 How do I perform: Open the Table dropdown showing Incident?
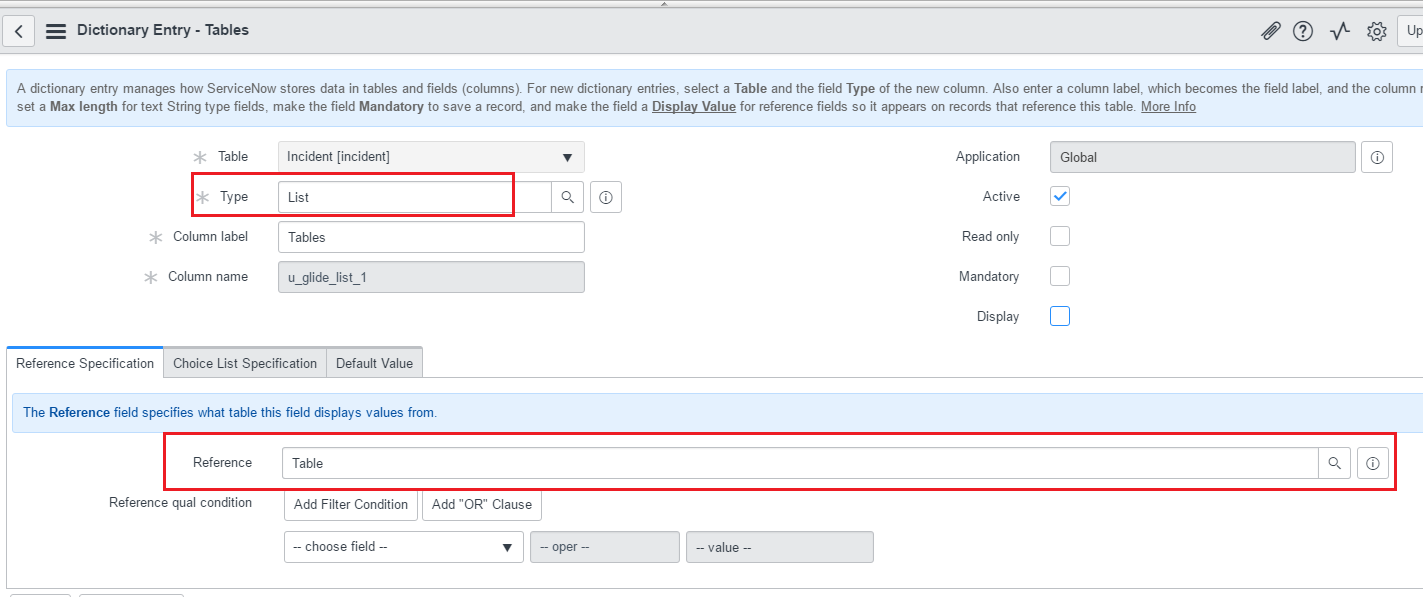click(431, 157)
